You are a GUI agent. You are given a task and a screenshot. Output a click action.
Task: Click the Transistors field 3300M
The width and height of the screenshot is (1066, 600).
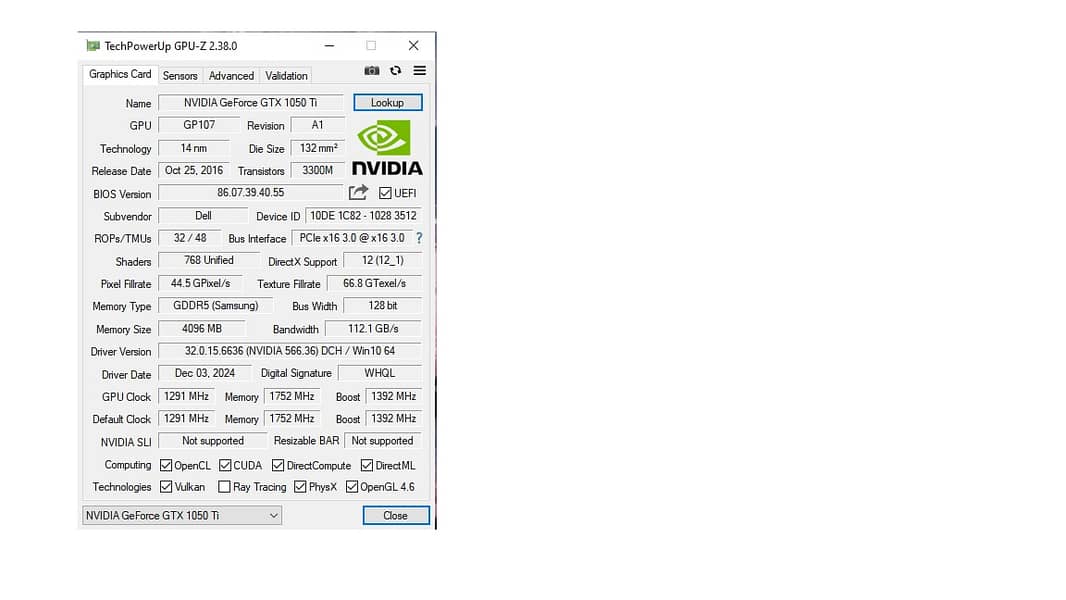(317, 171)
